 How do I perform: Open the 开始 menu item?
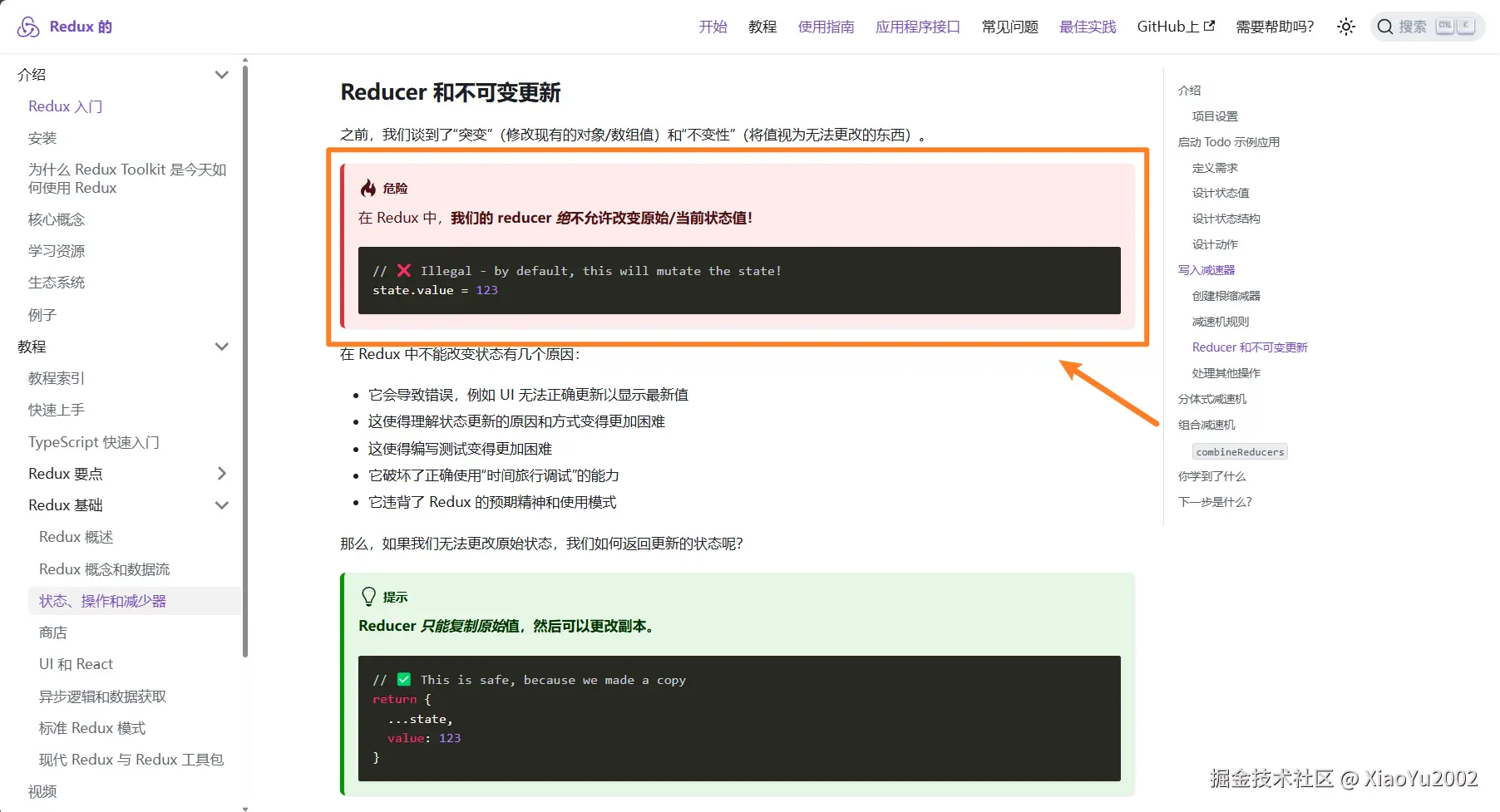pyautogui.click(x=713, y=26)
